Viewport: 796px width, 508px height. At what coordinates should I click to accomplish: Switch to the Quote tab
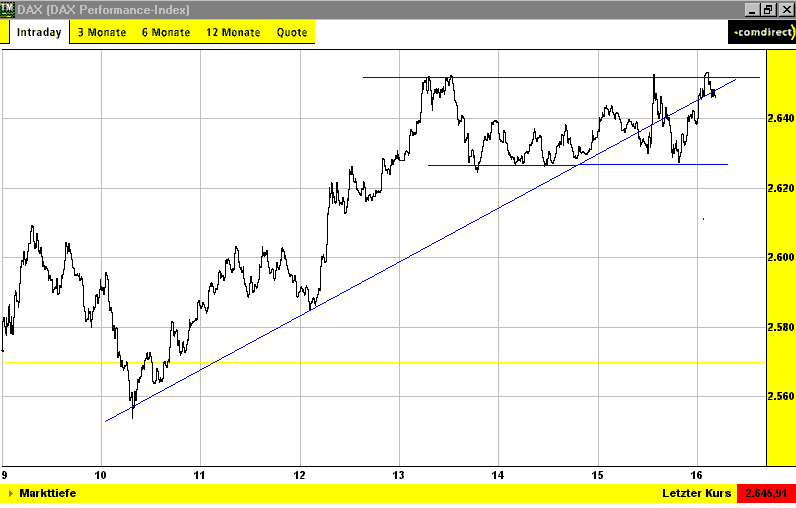[292, 32]
